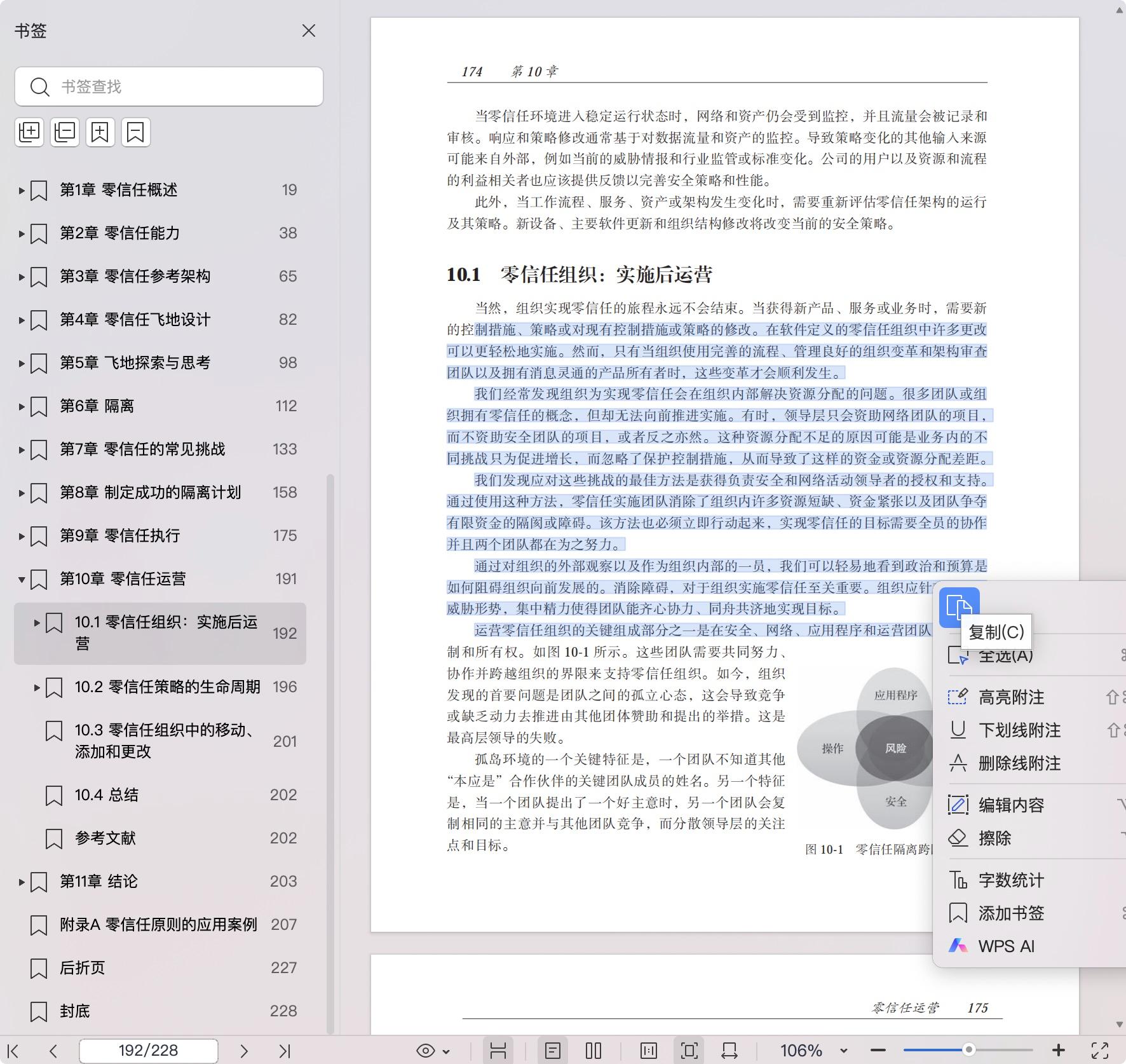Select 字数统计 in the context menu

[x=1010, y=880]
